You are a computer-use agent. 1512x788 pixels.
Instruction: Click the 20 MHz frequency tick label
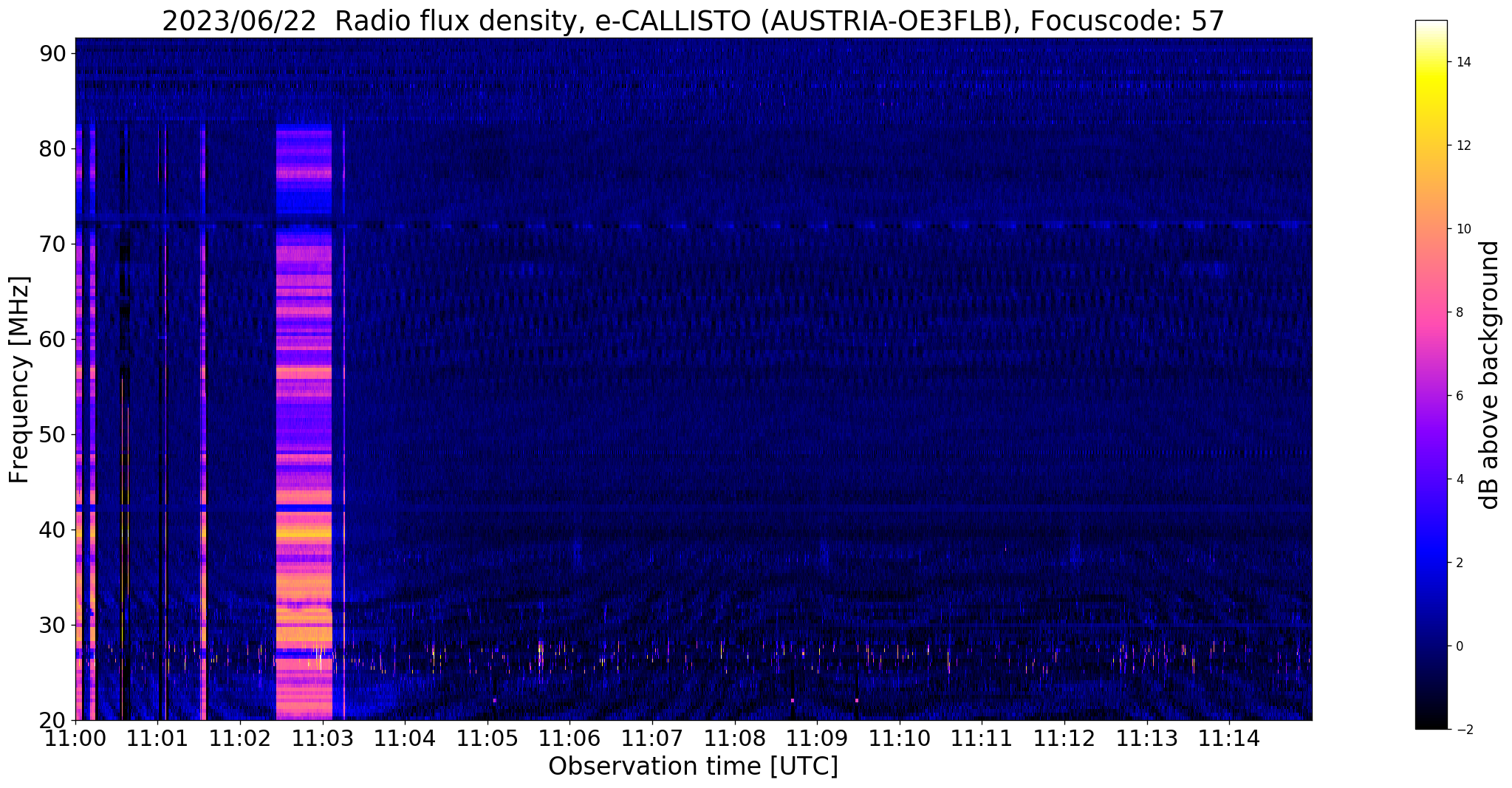click(54, 720)
